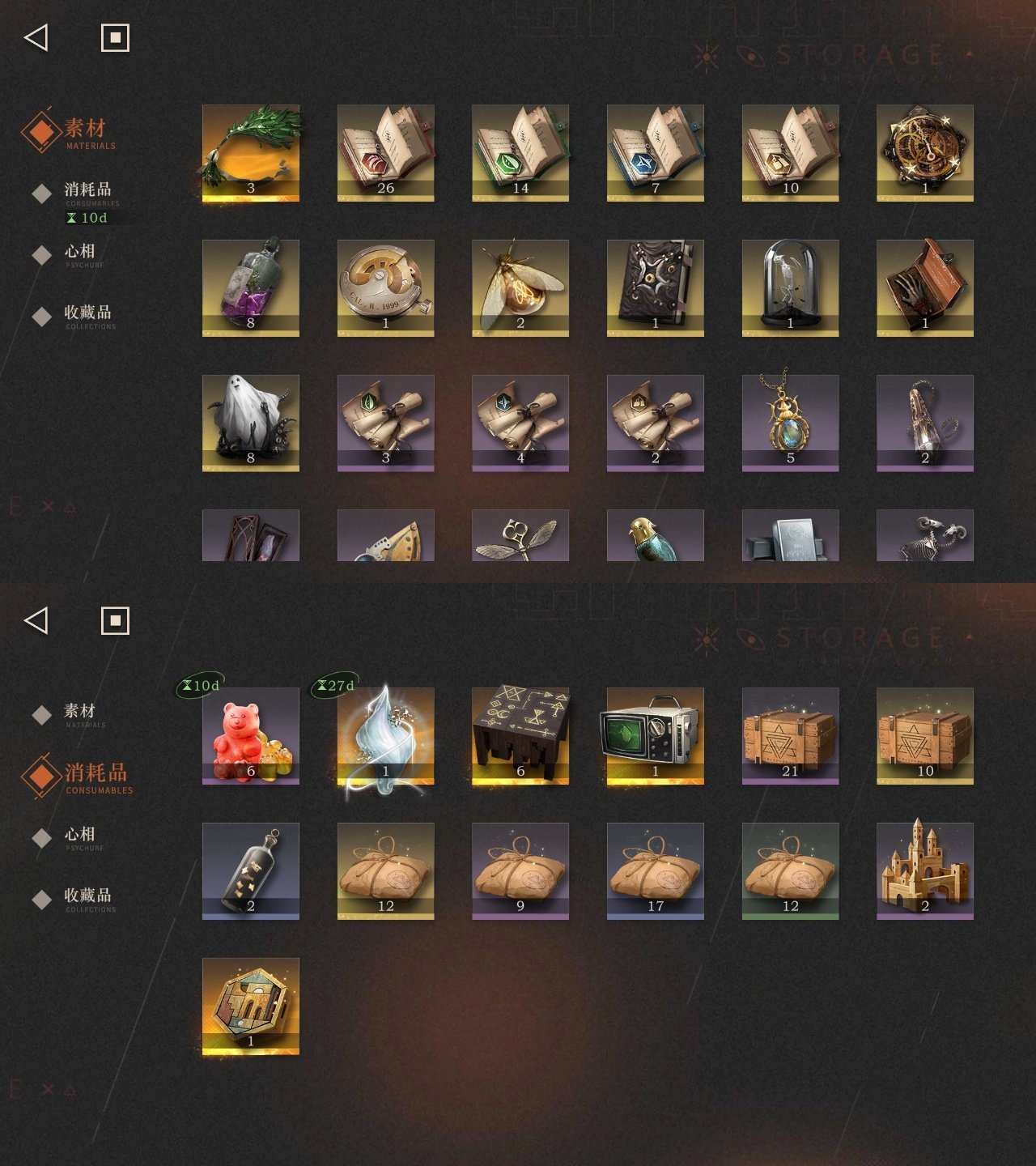Select the open book with count 26
The height and width of the screenshot is (1166, 1036).
click(x=386, y=153)
